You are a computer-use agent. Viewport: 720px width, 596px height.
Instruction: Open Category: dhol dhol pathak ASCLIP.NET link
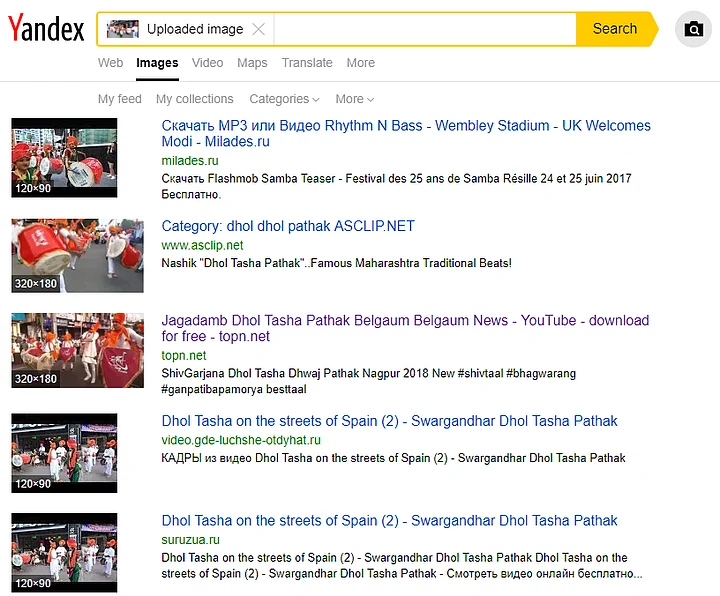click(288, 226)
